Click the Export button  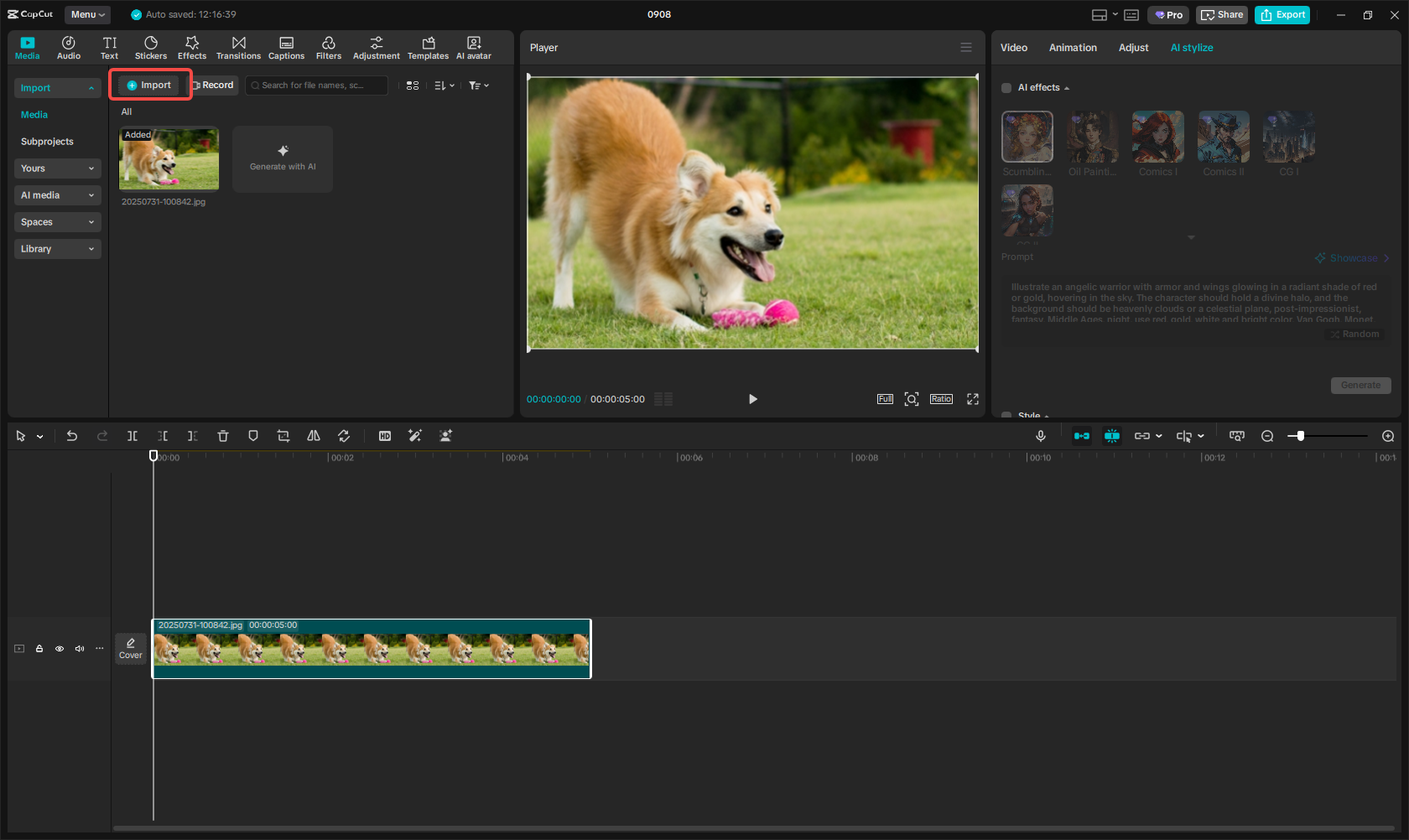1282,14
